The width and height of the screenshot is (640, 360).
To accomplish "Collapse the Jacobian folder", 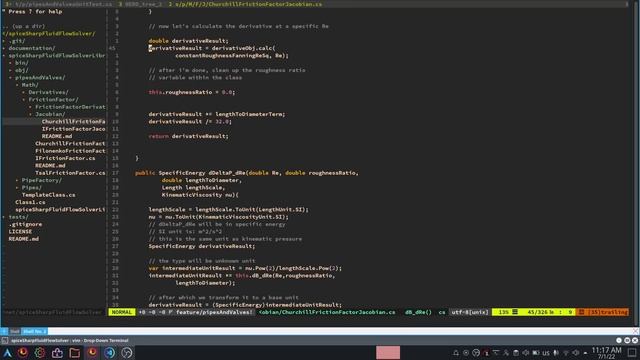I will (47, 114).
